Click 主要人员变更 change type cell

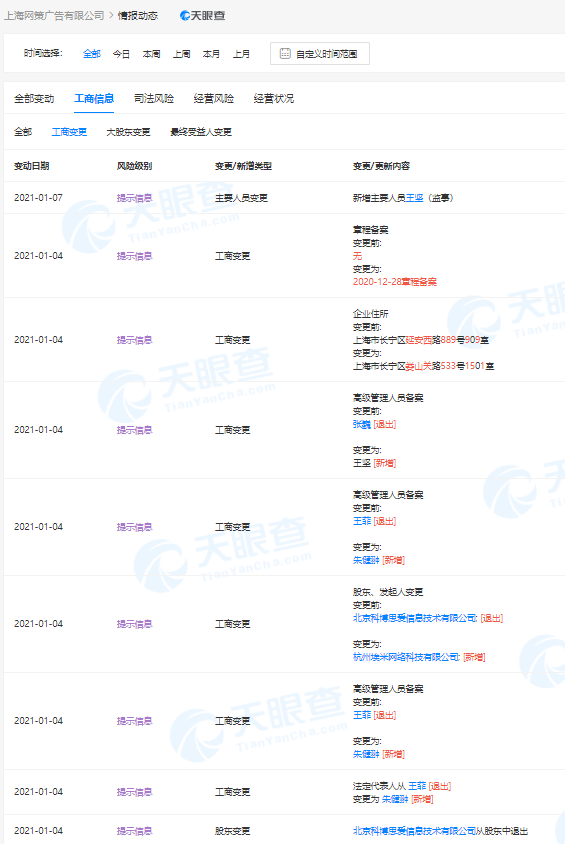[241, 198]
